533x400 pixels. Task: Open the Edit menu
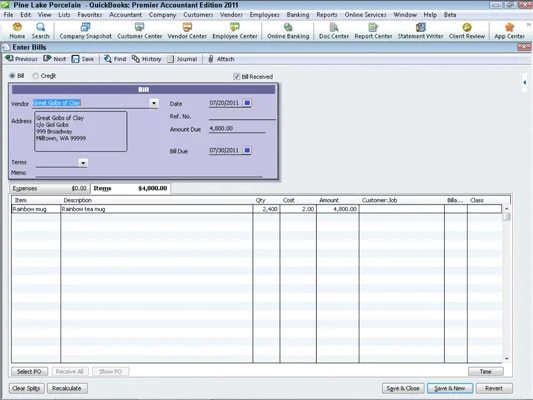click(25, 15)
